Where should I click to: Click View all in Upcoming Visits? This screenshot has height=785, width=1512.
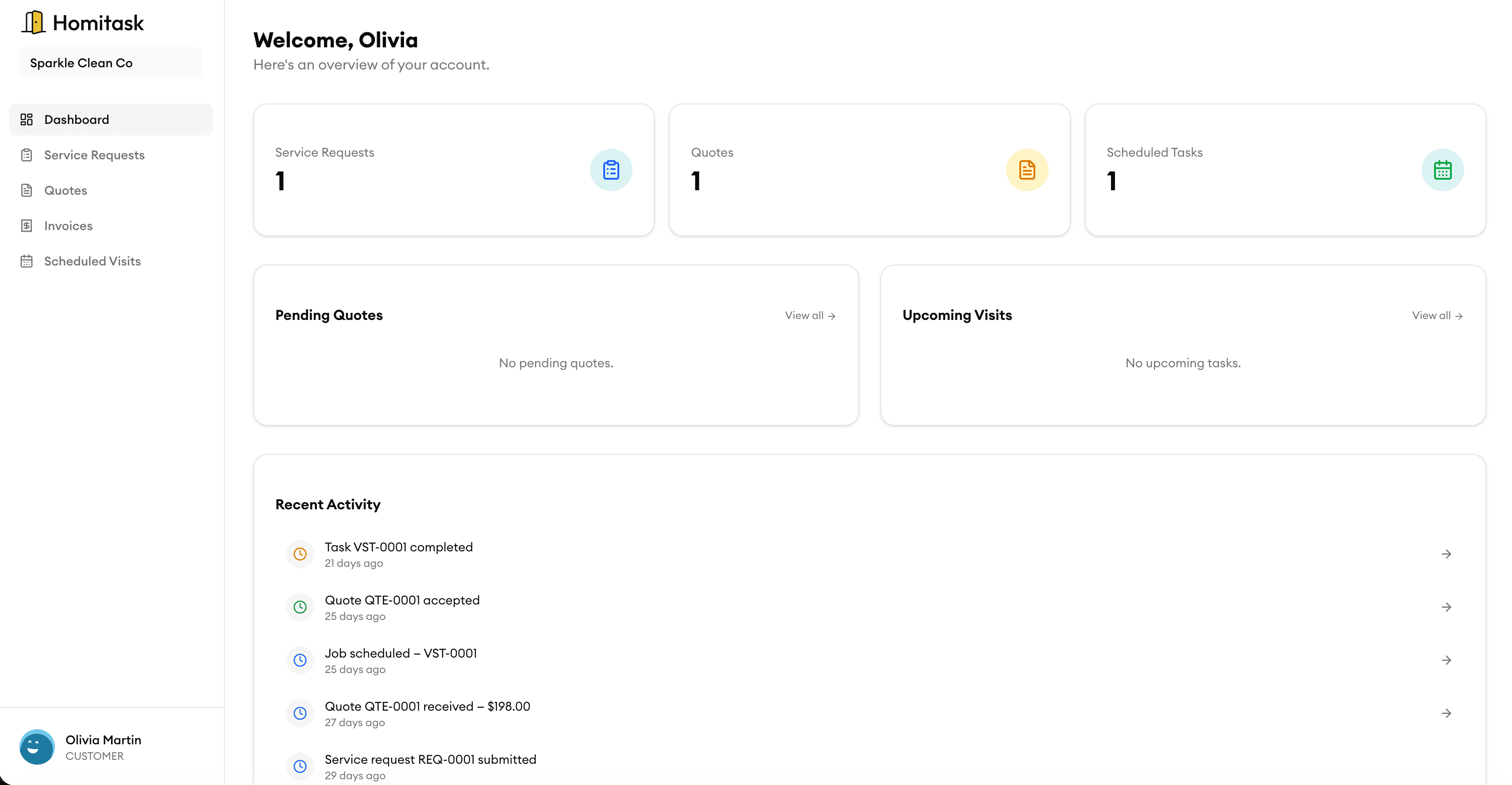tap(1436, 315)
